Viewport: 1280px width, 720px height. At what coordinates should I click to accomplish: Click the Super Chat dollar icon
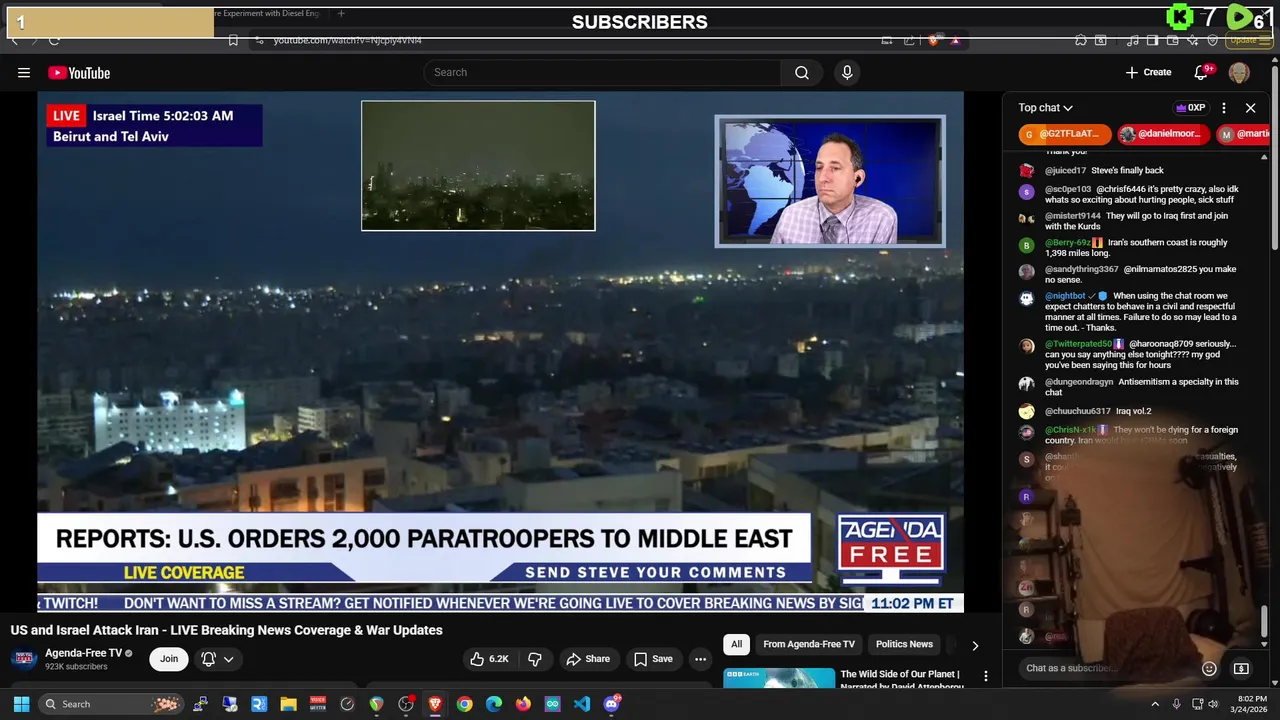click(x=1241, y=668)
